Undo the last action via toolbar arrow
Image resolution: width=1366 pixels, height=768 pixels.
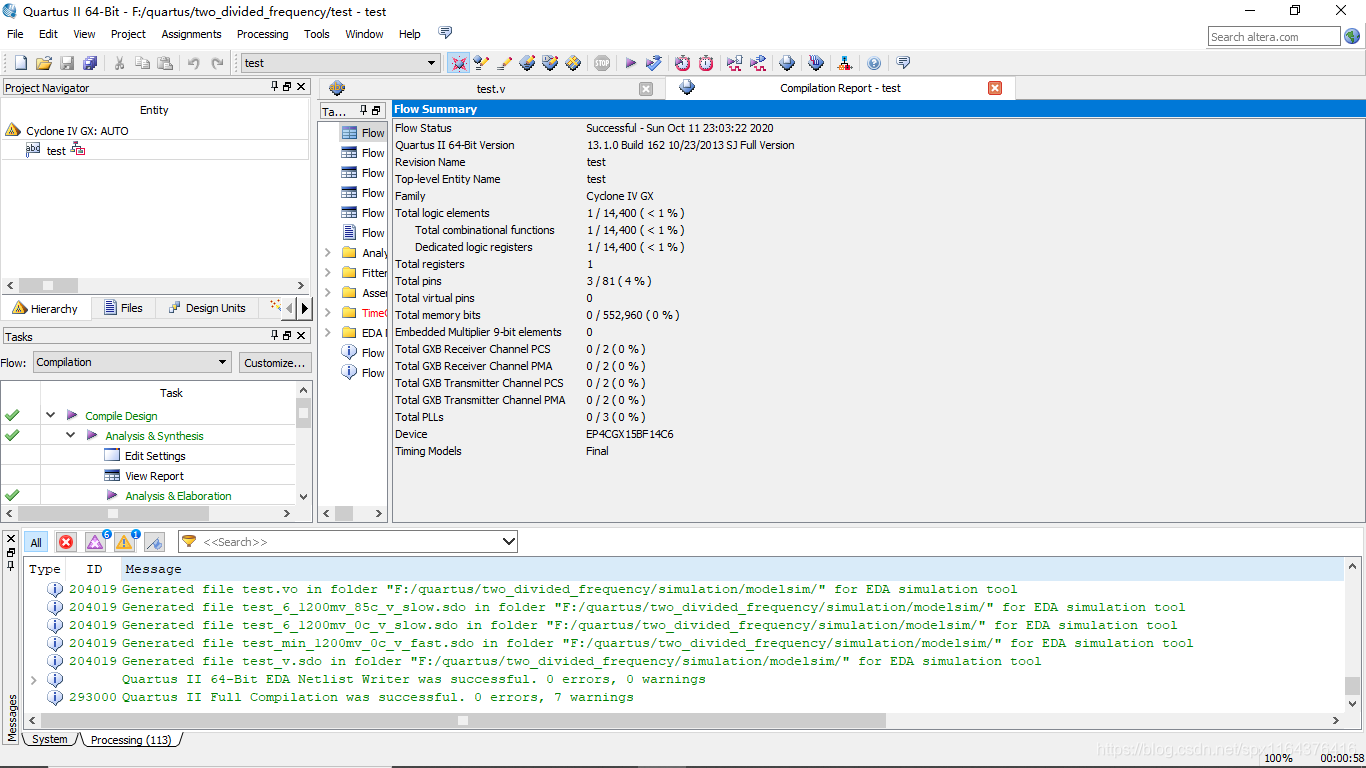point(194,63)
